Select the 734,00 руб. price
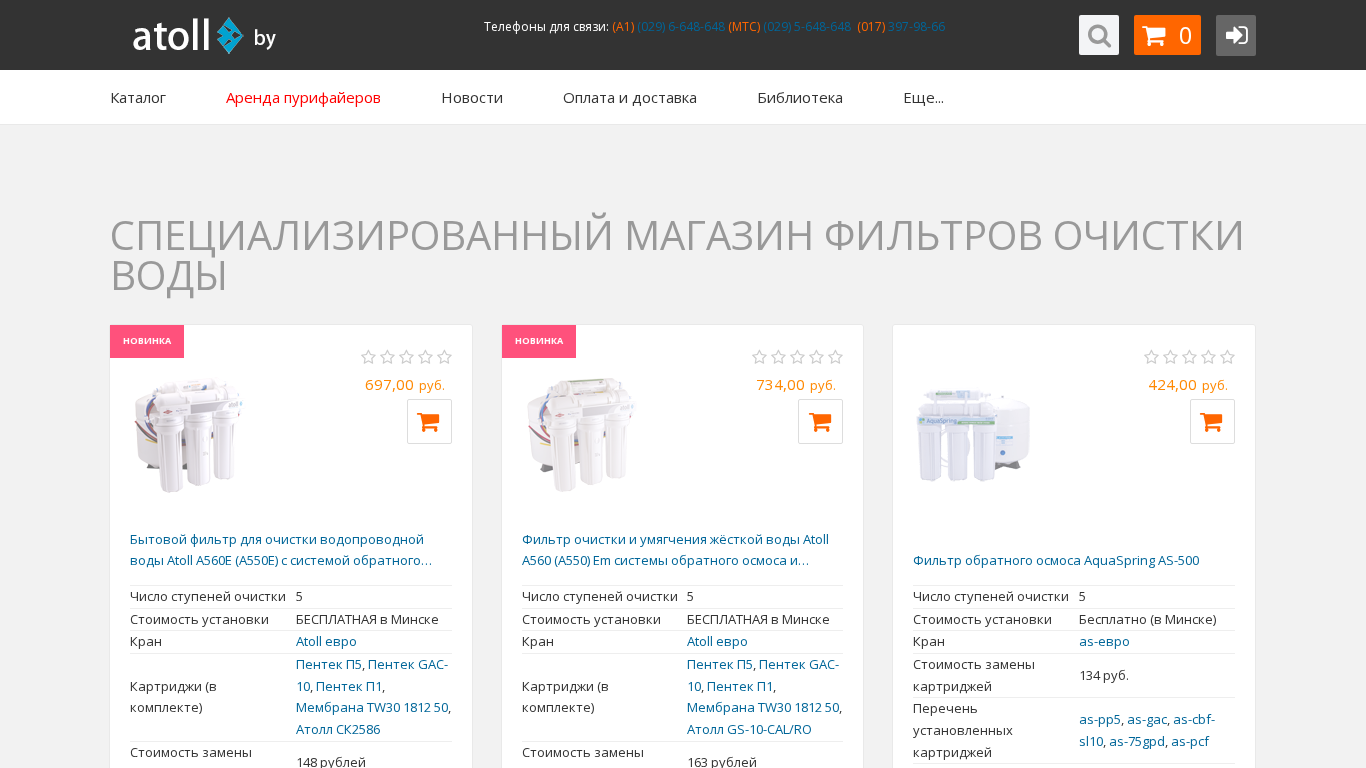This screenshot has width=1366, height=768. click(x=796, y=385)
